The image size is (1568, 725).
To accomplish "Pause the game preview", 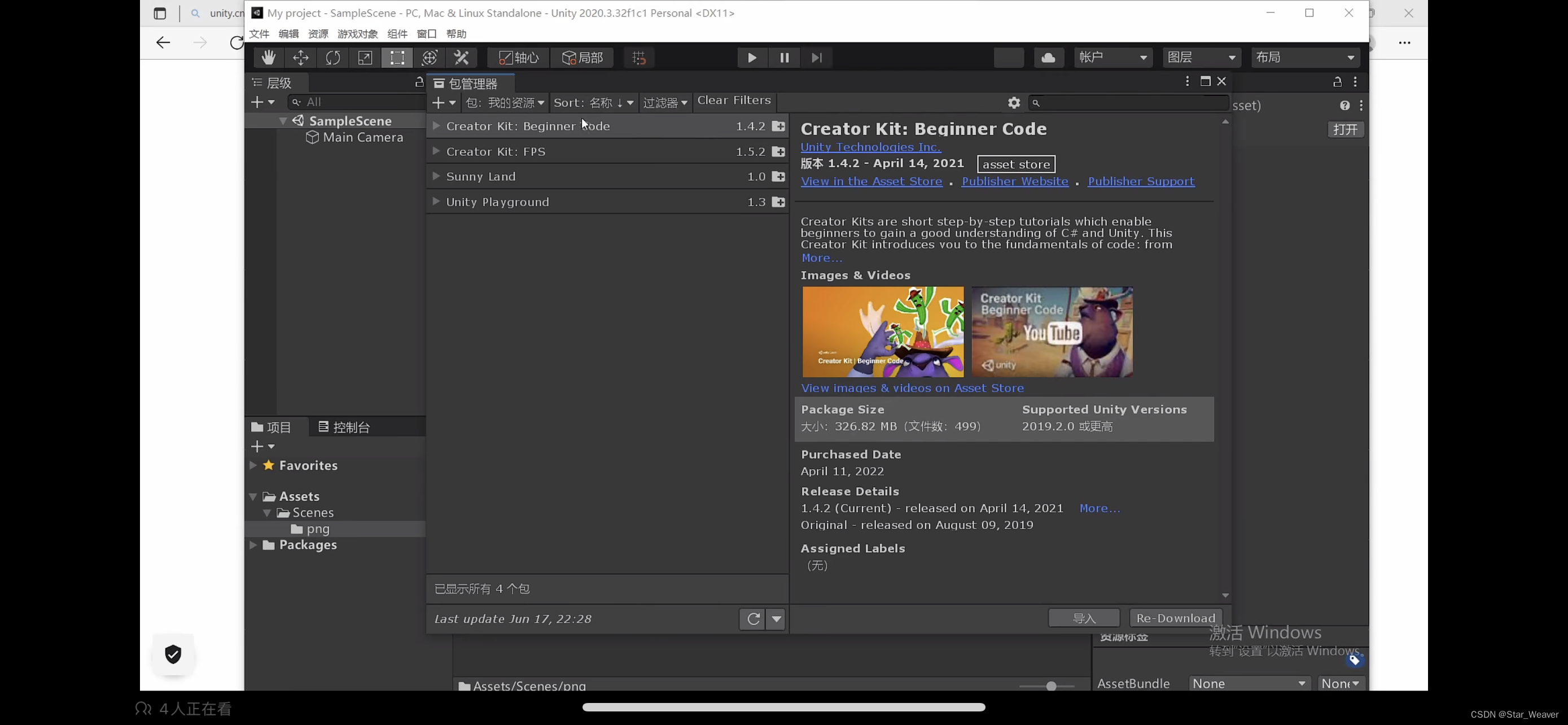I will [785, 58].
